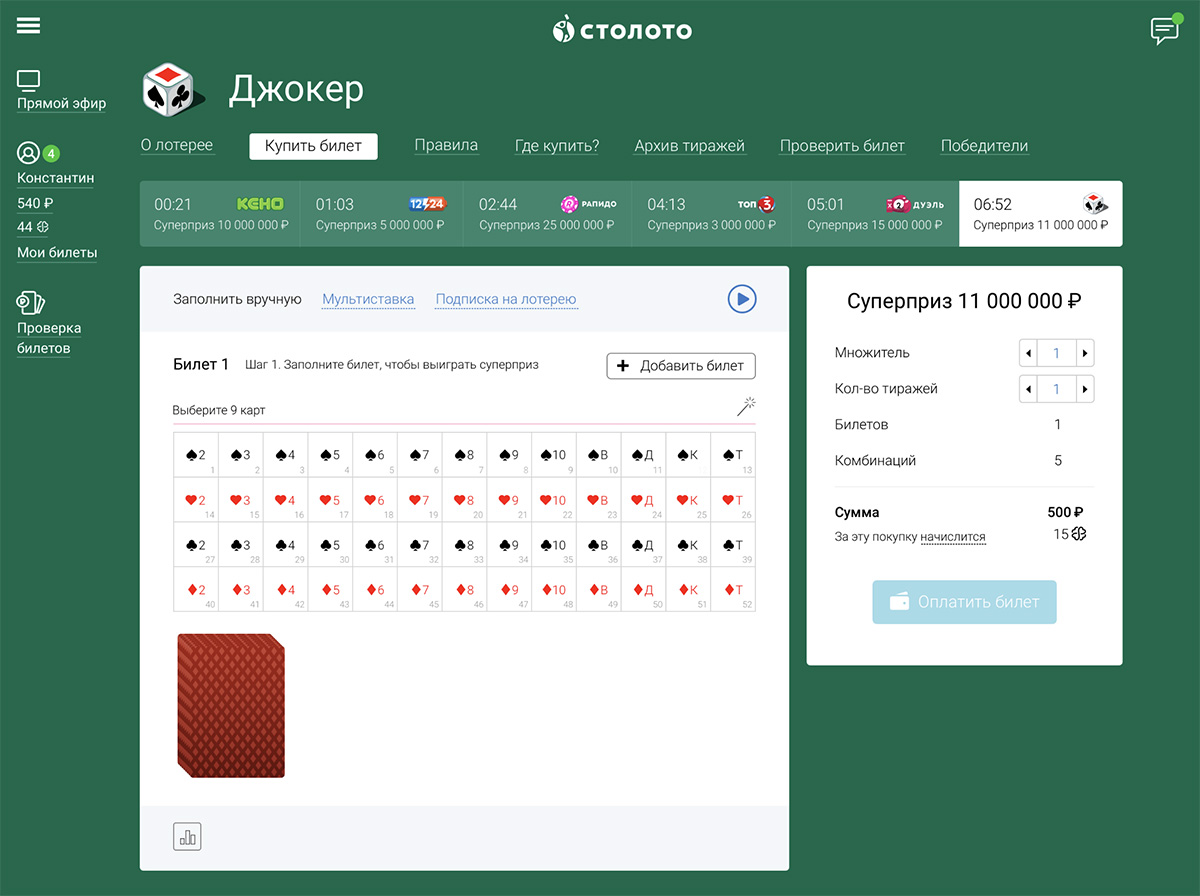Click the red card deck back
This screenshot has width=1200, height=896.
point(231,705)
